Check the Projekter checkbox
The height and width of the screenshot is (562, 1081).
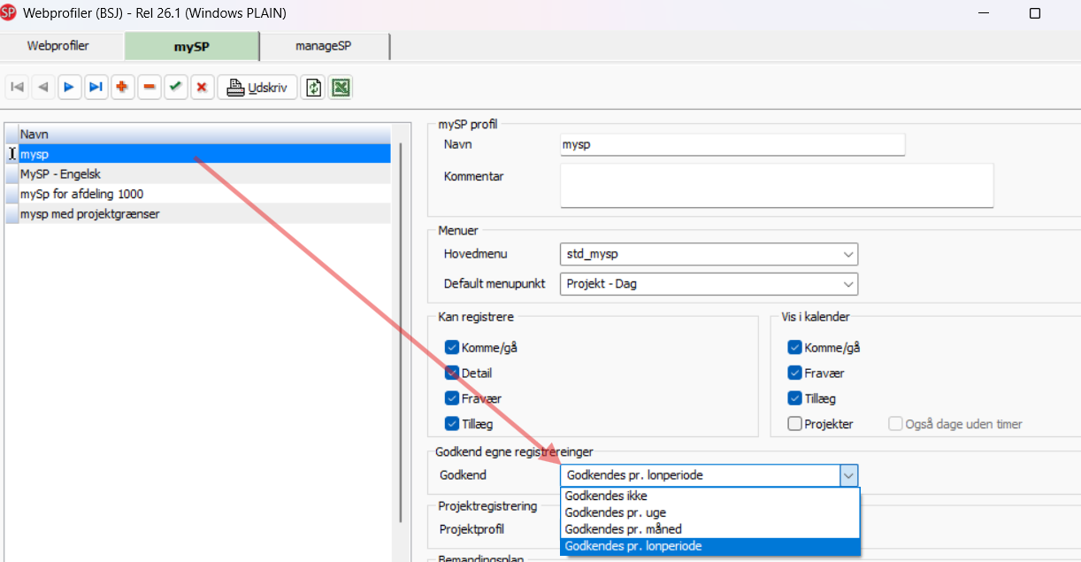click(x=794, y=424)
